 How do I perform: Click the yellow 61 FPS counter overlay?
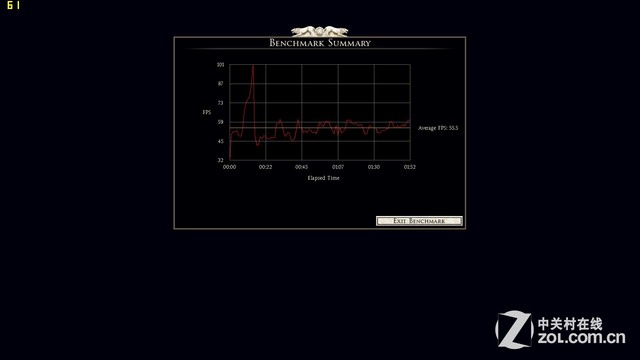tap(13, 5)
